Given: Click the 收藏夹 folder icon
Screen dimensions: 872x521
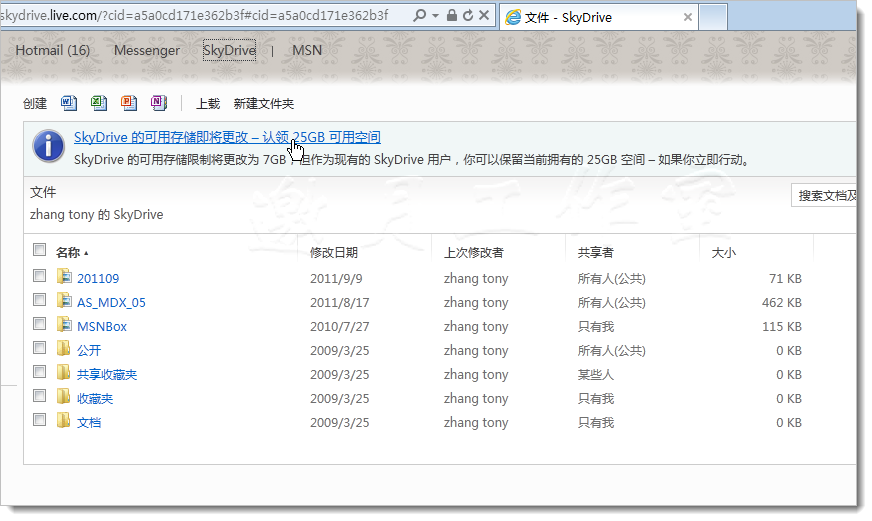Looking at the screenshot, I should [x=64, y=396].
